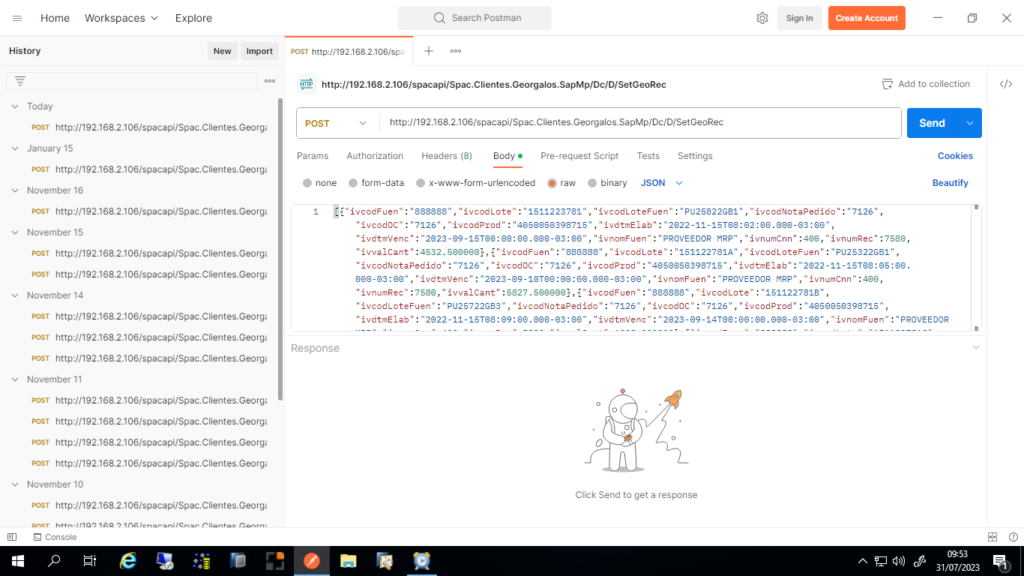Viewport: 1024px width, 576px height.
Task: Open Task View on the taskbar
Action: (x=90, y=561)
